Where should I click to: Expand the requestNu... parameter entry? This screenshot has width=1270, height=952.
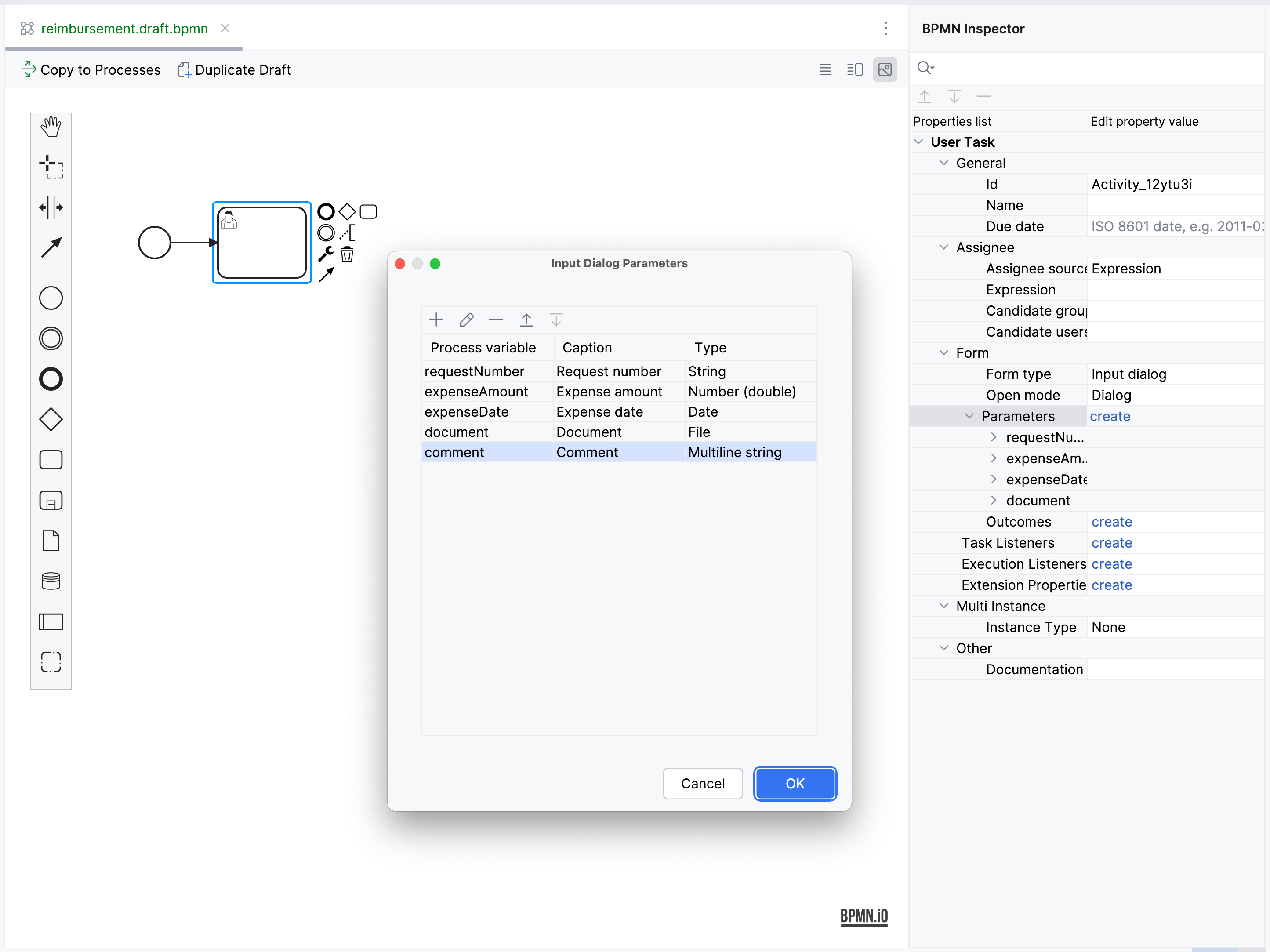click(994, 437)
